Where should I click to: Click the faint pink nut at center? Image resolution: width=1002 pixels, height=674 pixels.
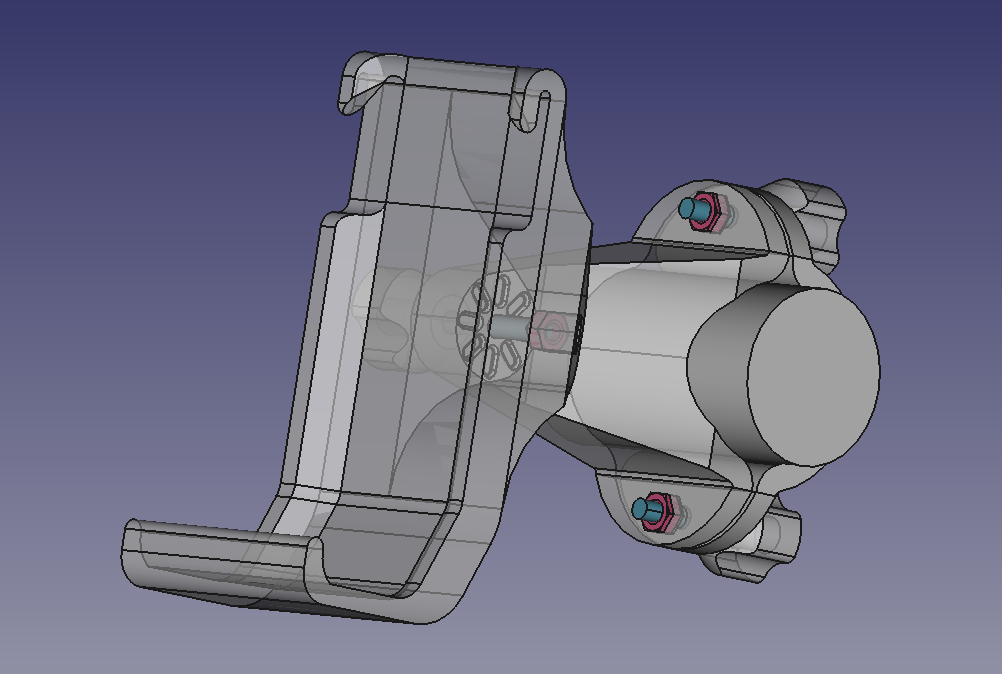pyautogui.click(x=548, y=330)
